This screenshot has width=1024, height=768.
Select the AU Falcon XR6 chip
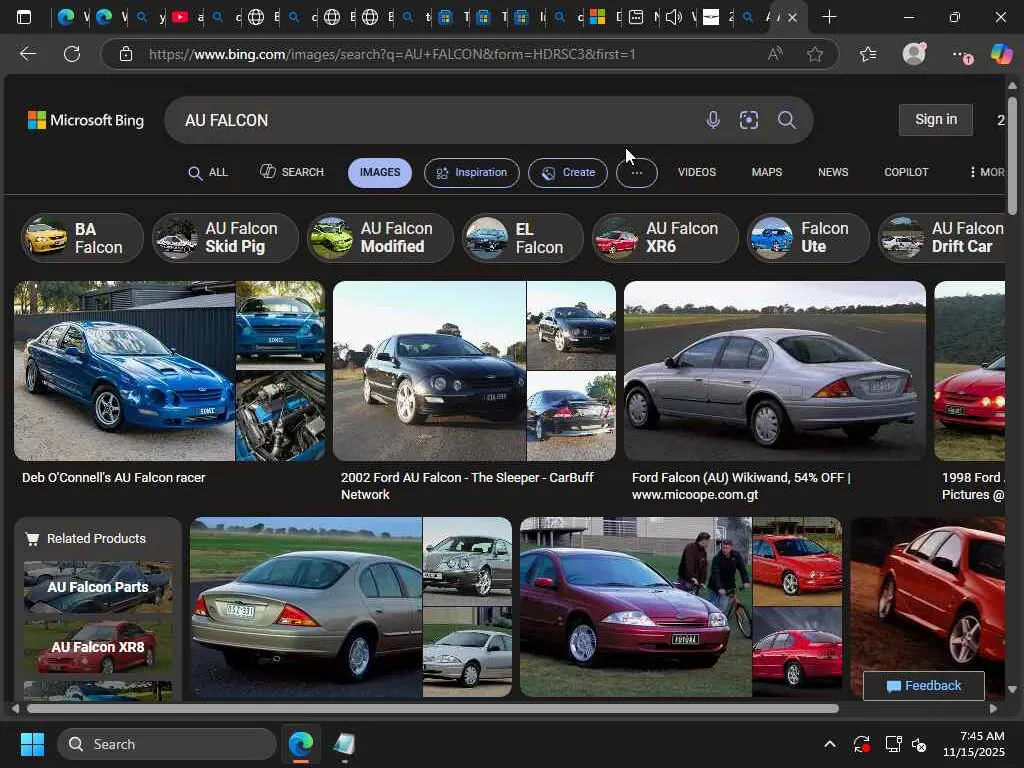click(665, 238)
